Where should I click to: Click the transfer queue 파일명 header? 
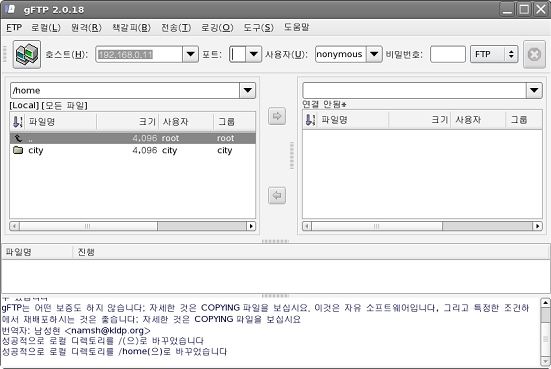click(x=37, y=252)
